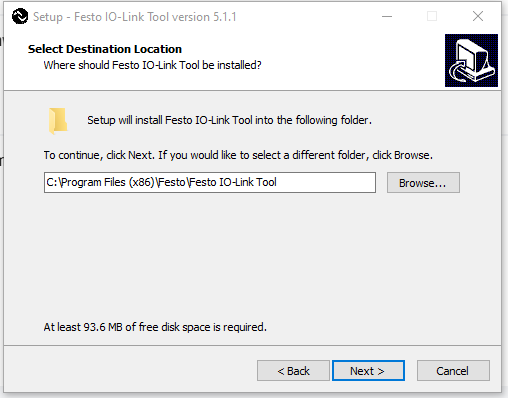Close the Festo IO-Link Tool setup window
The width and height of the screenshot is (508, 398).
[478, 16]
